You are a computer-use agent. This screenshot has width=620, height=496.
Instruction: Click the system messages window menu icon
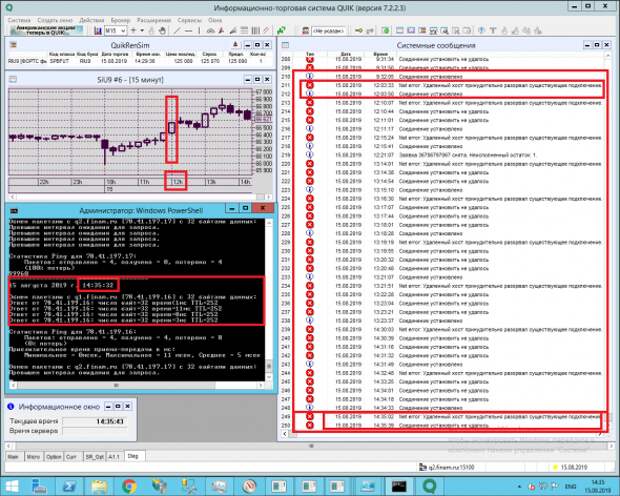pyautogui.click(x=285, y=45)
